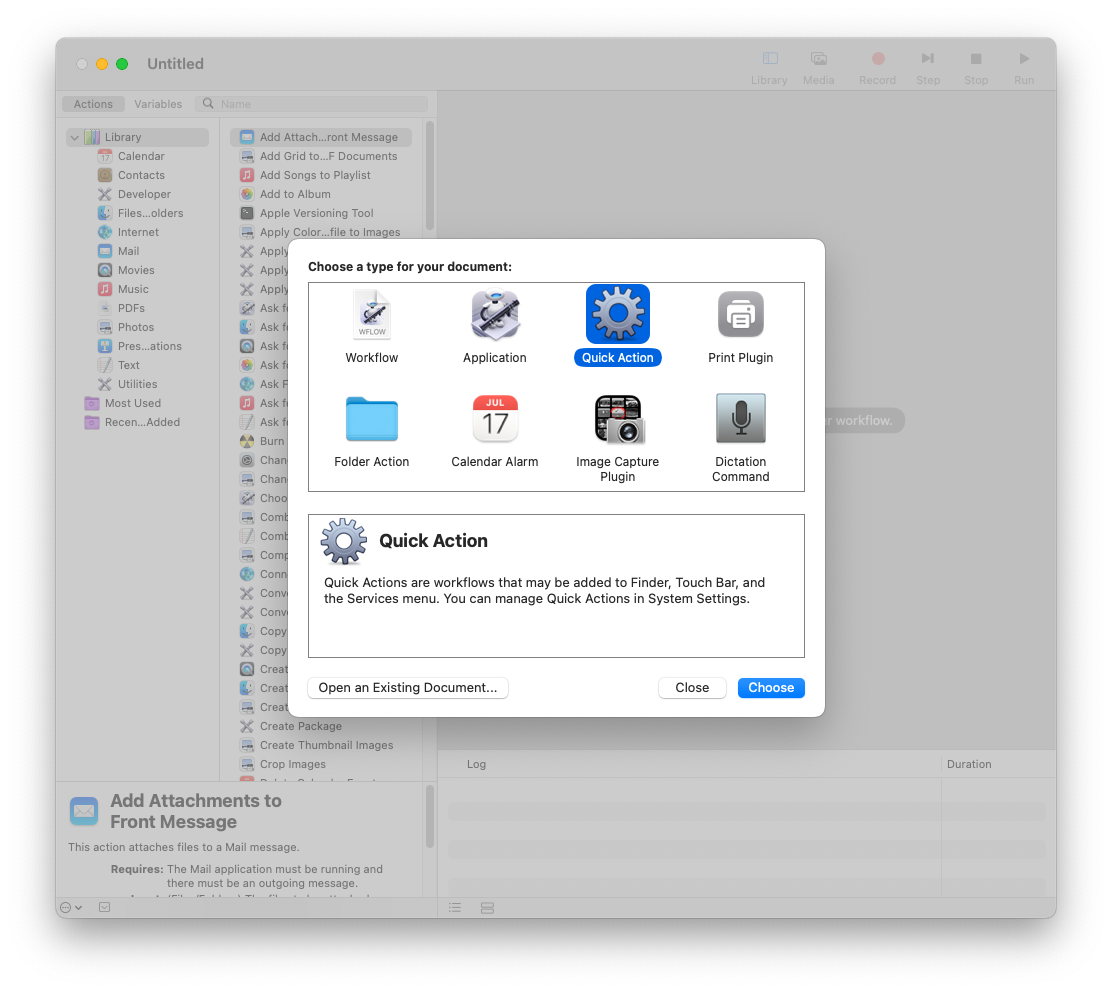
Task: Click the Mail icon in description pane
Action: tap(84, 811)
